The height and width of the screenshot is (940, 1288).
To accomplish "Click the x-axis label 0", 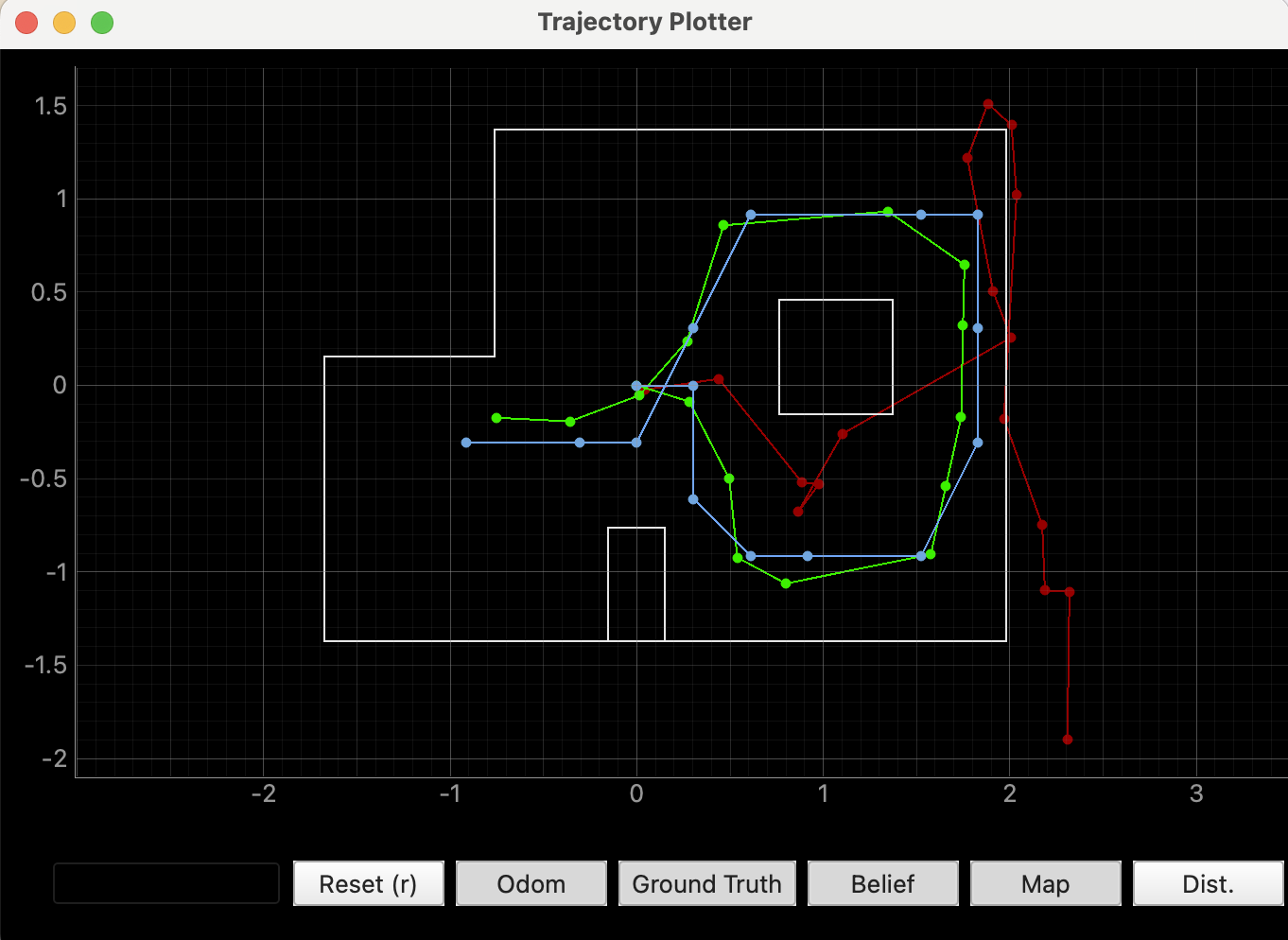I will pyautogui.click(x=636, y=793).
